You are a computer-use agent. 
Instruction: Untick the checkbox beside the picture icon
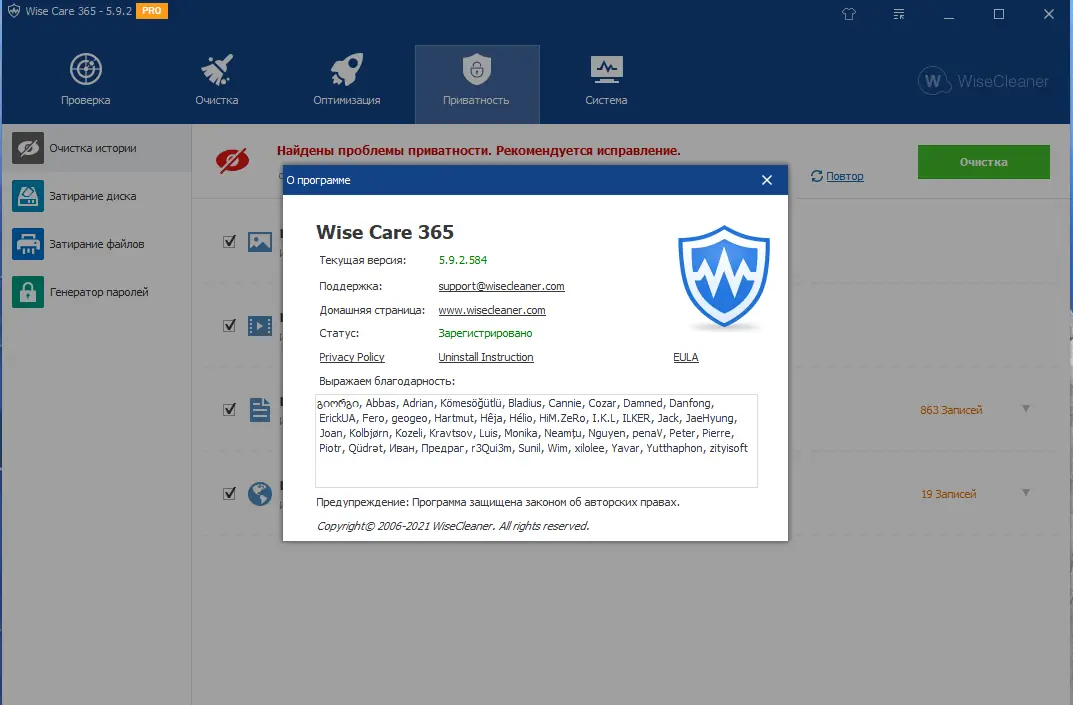pyautogui.click(x=229, y=241)
